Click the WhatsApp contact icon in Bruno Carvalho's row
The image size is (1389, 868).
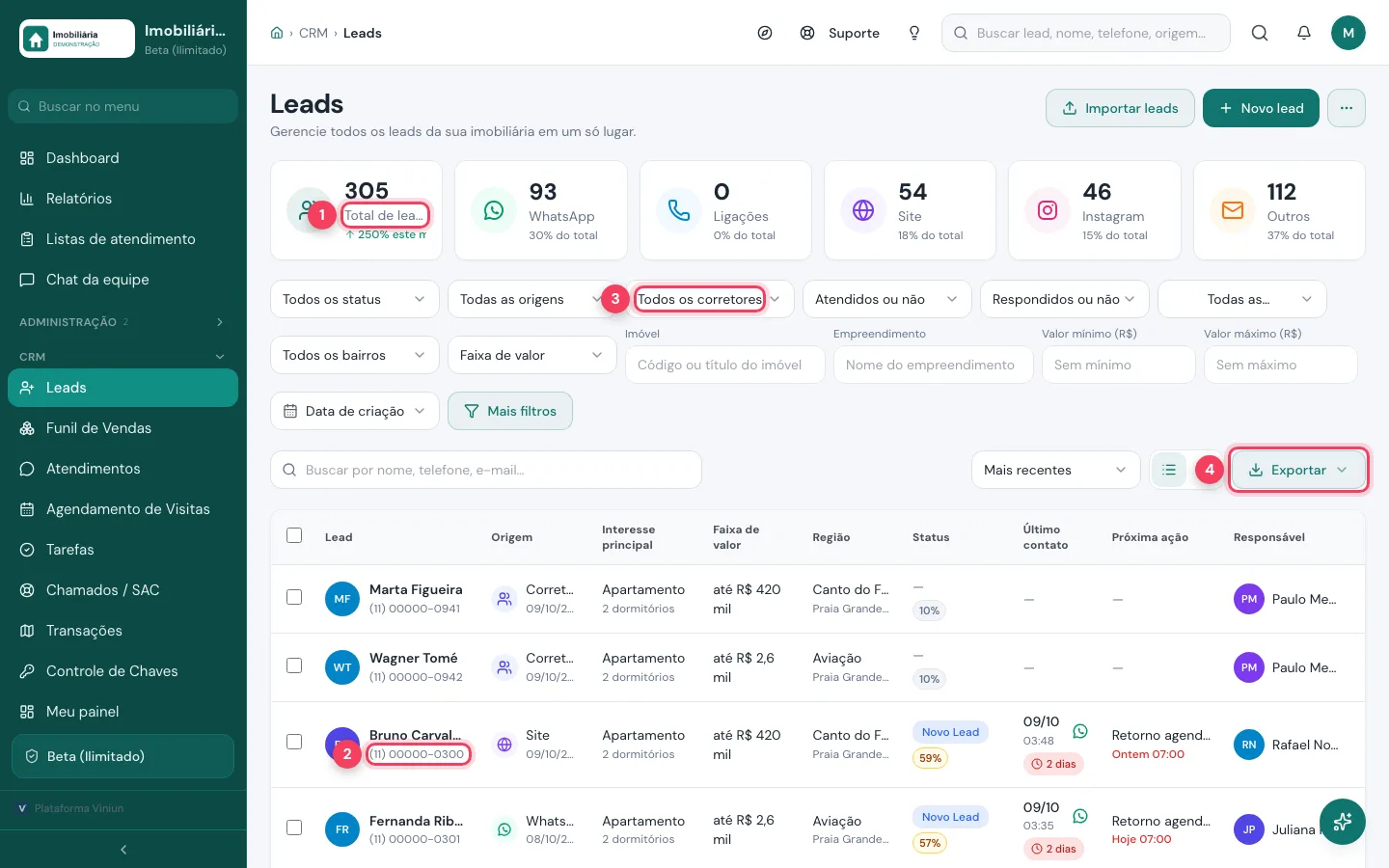point(1080,732)
